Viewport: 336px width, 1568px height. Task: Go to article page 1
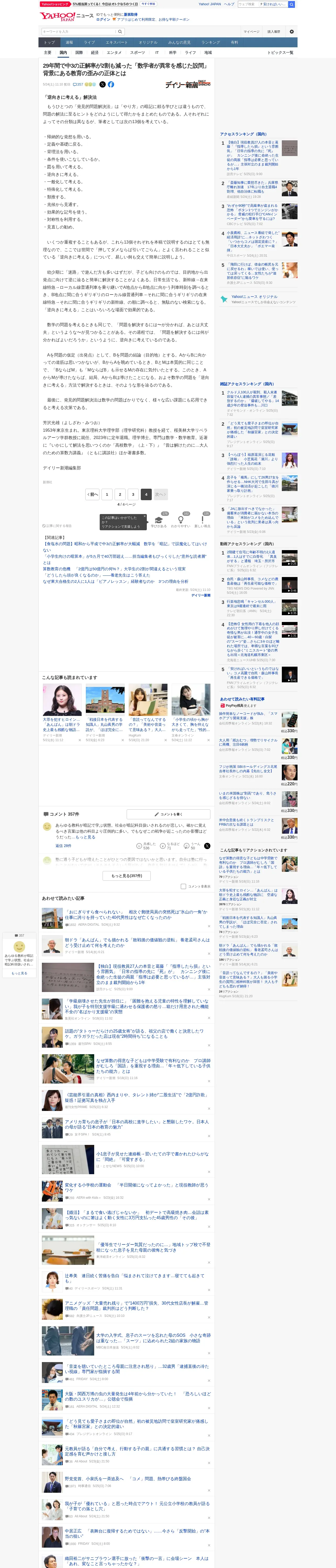(107, 494)
